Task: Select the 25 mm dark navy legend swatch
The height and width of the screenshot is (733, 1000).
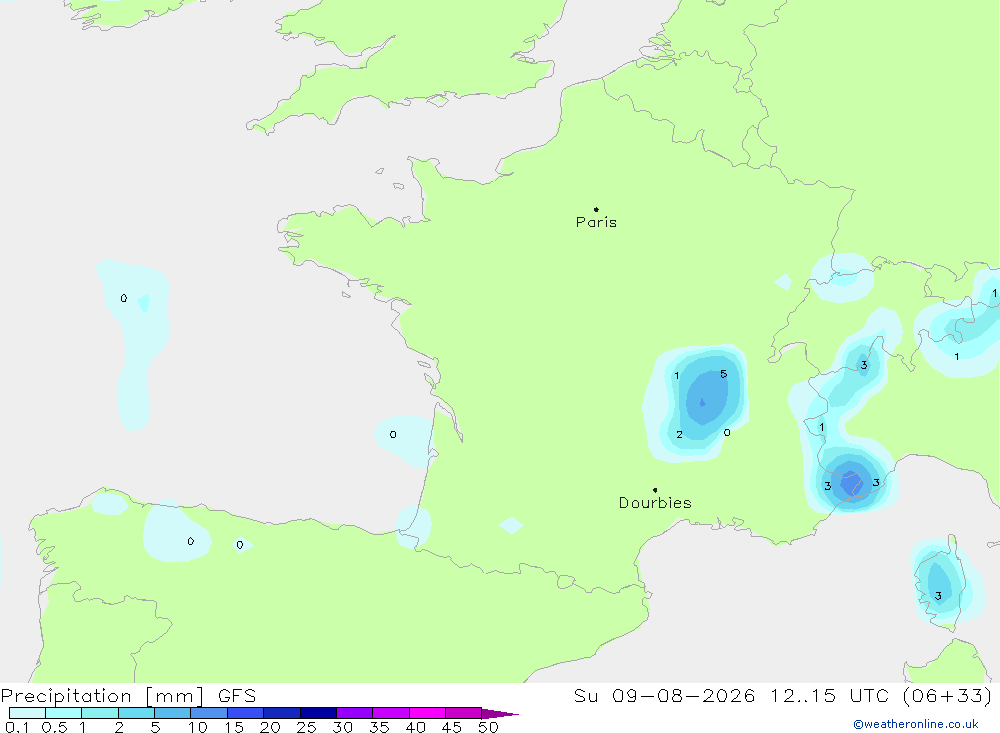Action: click(318, 713)
